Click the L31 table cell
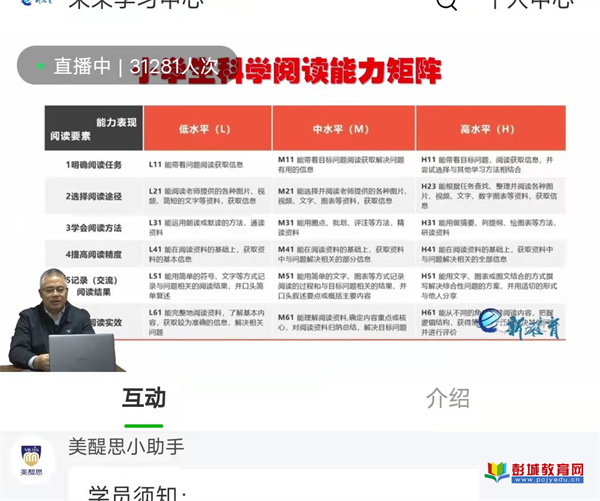 tap(207, 227)
